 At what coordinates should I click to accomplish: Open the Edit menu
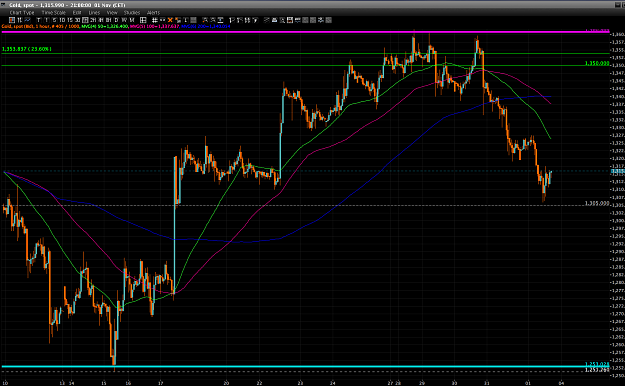pos(77,13)
